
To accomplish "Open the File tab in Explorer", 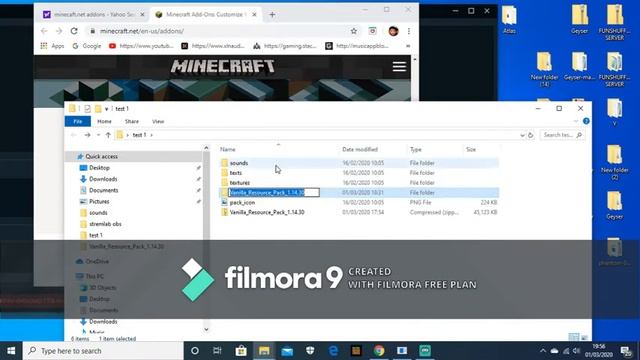I will 78,121.
